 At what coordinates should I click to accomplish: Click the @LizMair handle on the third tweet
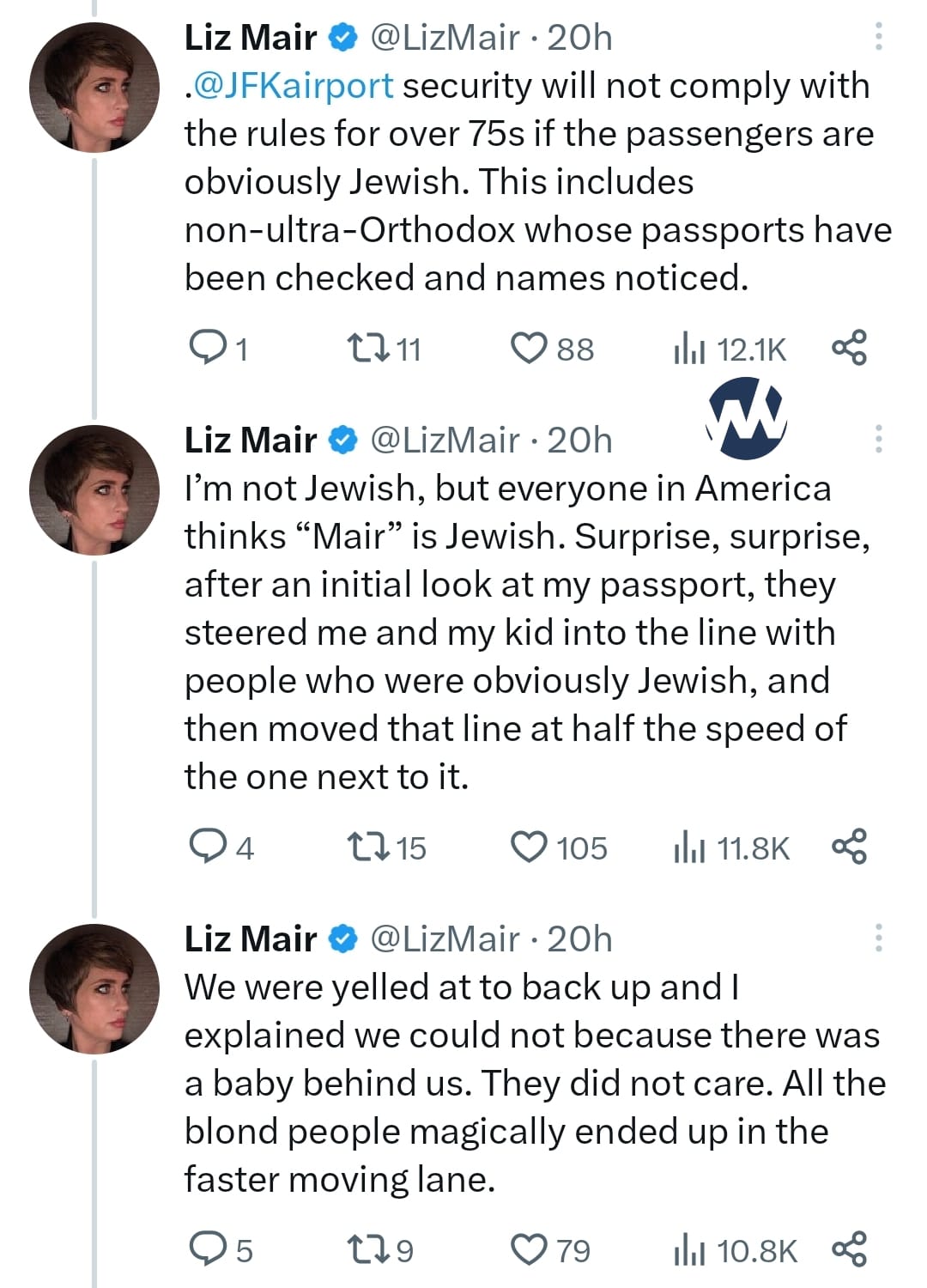[x=445, y=939]
